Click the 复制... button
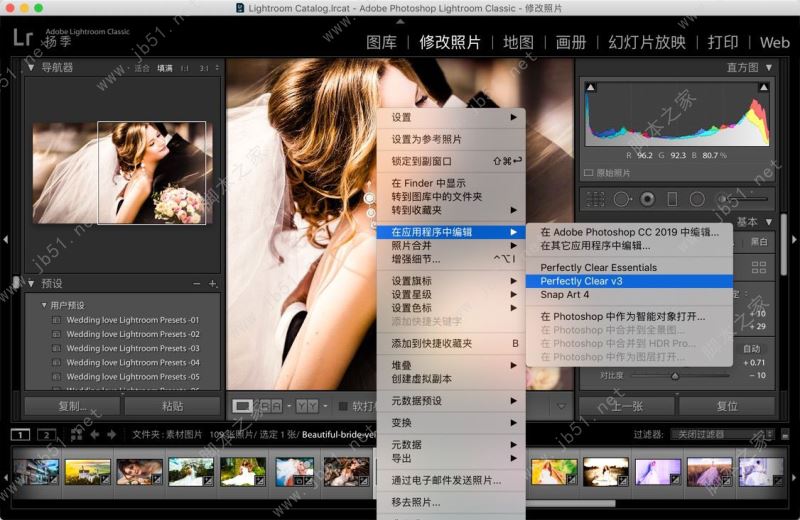The width and height of the screenshot is (800, 520). (72, 406)
